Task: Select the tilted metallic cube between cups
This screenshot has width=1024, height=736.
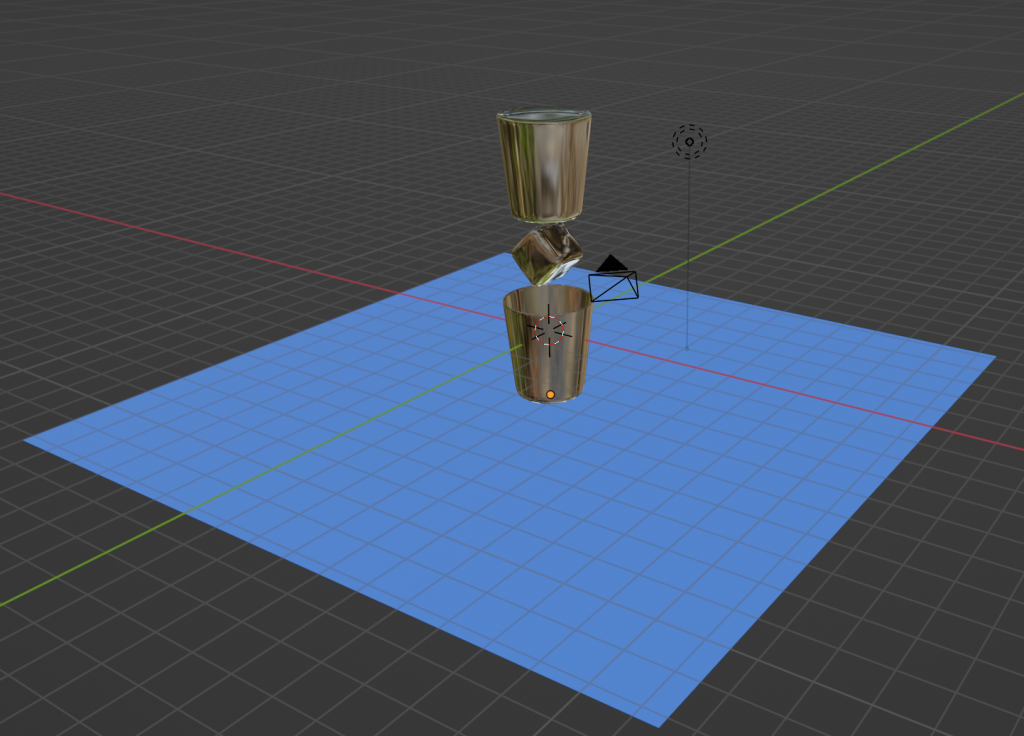Action: [546, 254]
